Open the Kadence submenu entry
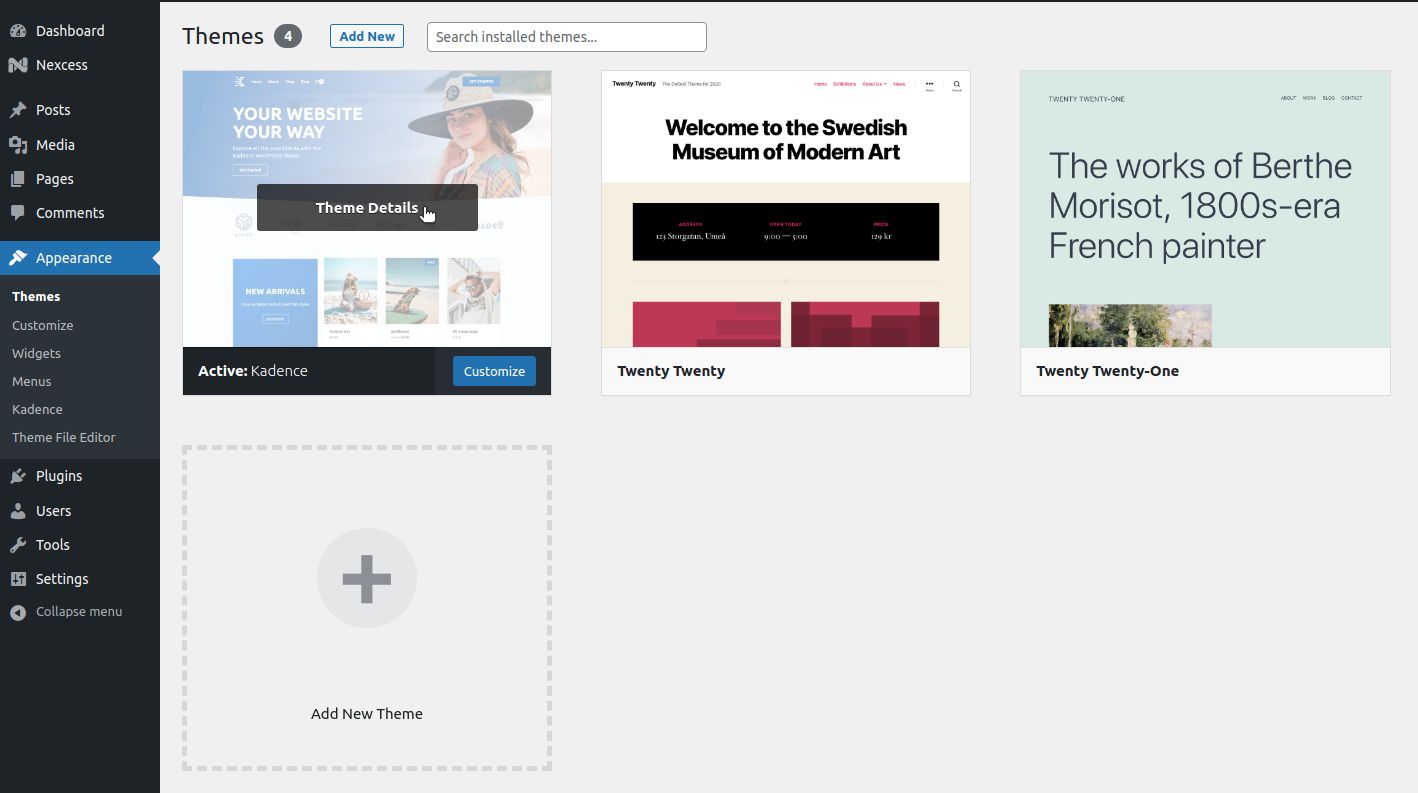This screenshot has width=1418, height=793. (x=37, y=409)
